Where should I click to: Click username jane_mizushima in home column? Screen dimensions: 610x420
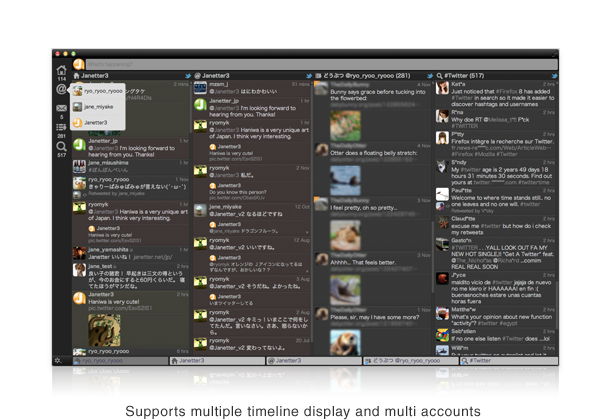(108, 163)
